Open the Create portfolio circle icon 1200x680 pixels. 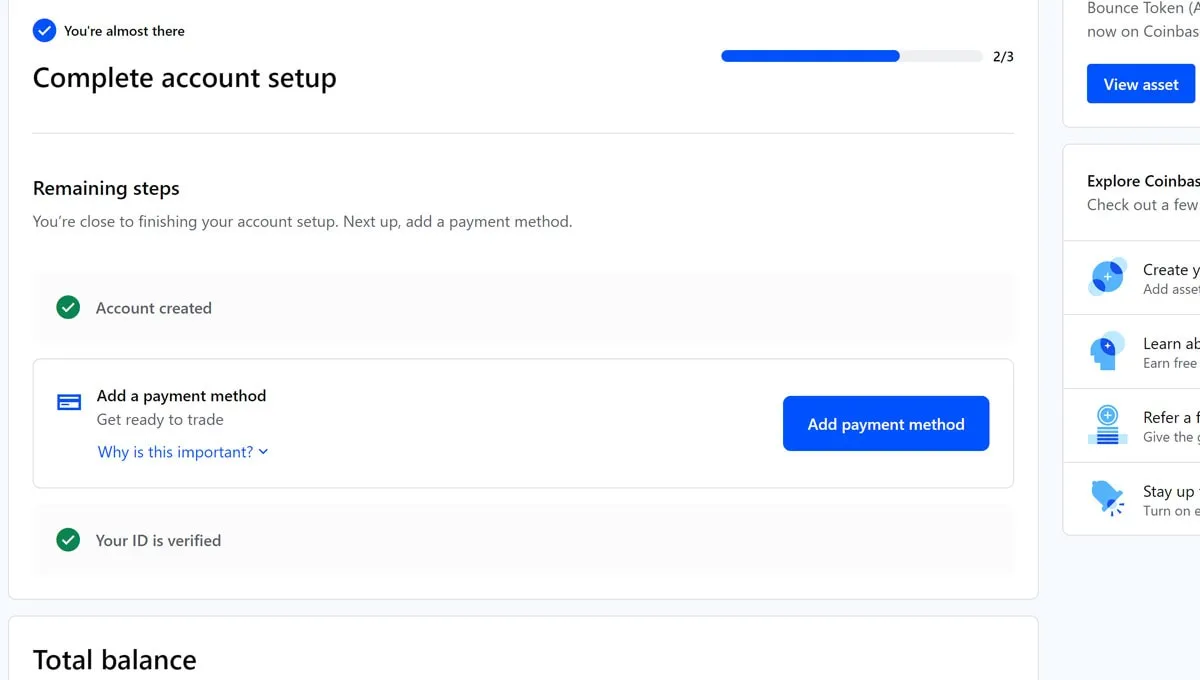[x=1107, y=277]
